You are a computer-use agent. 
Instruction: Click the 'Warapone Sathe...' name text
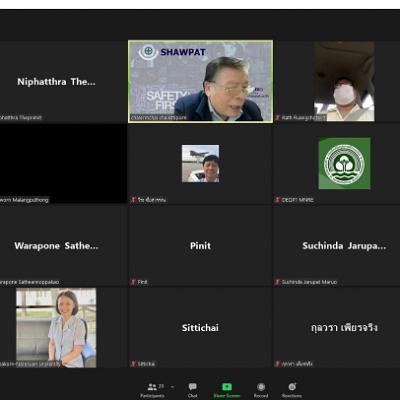click(56, 246)
